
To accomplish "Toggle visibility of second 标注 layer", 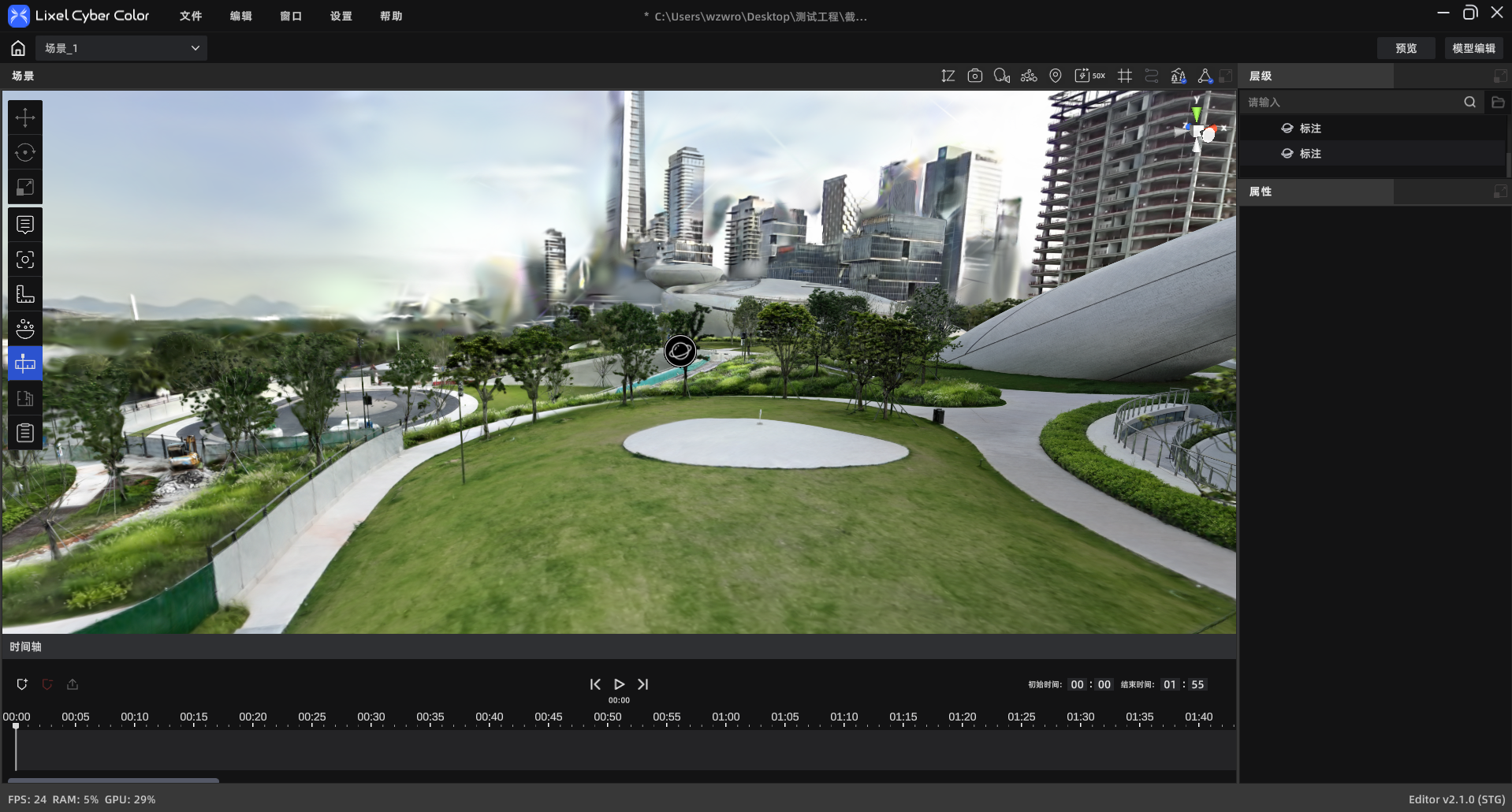I will click(1287, 154).
